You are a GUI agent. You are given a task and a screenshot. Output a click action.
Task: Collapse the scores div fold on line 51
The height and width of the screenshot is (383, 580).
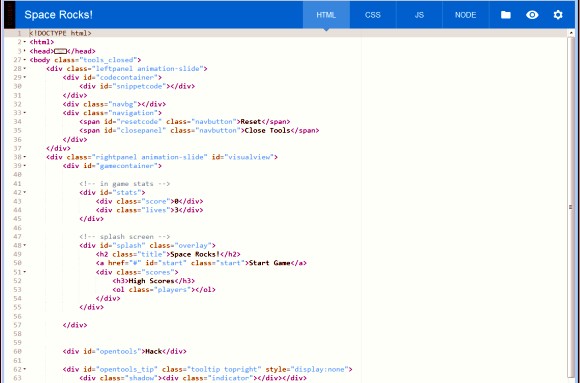click(25, 272)
